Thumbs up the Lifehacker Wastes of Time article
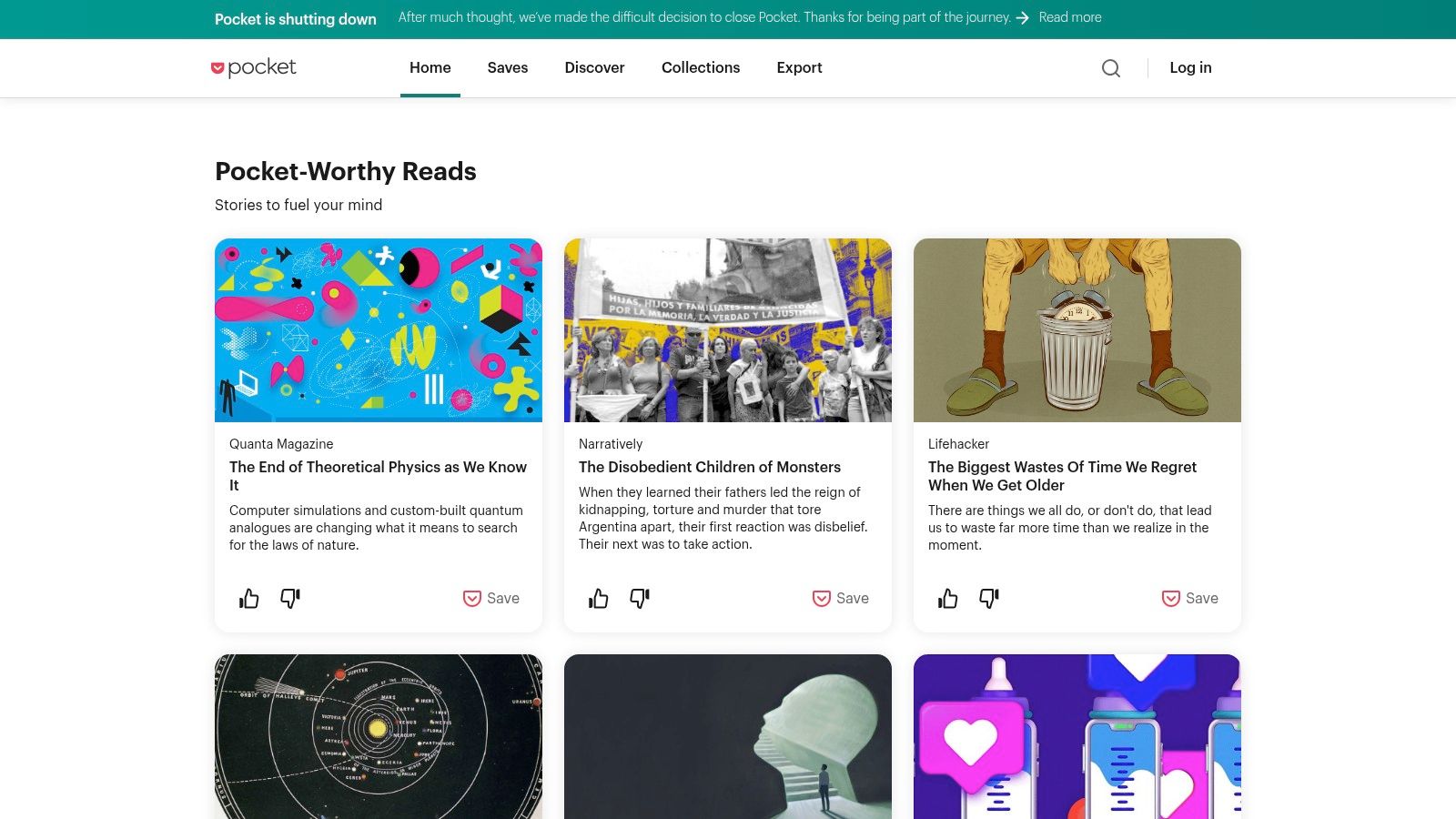The height and width of the screenshot is (819, 1456). [948, 598]
